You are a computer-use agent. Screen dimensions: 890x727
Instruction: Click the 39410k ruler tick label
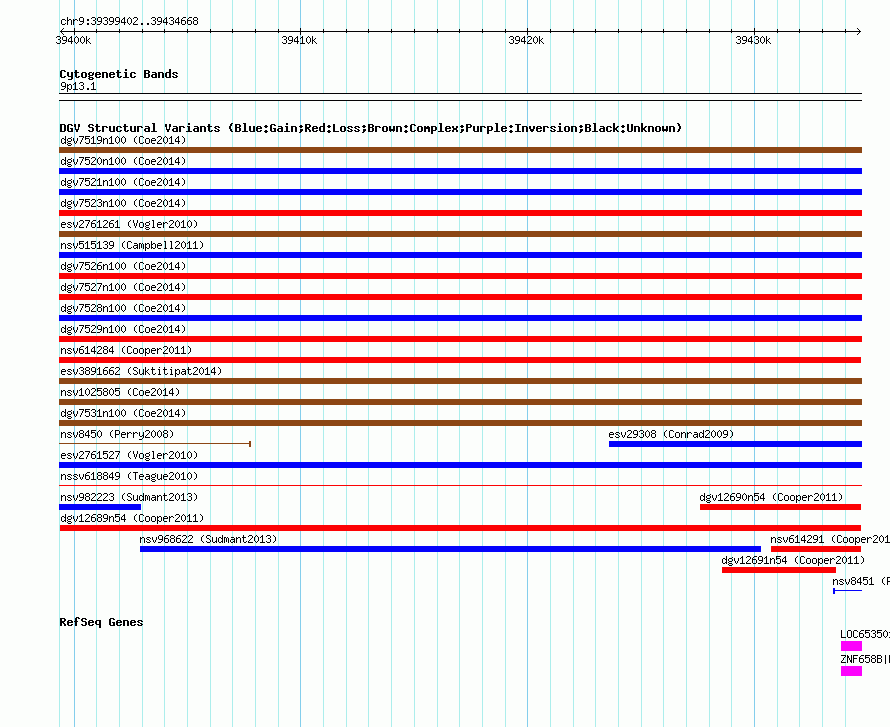click(x=299, y=40)
